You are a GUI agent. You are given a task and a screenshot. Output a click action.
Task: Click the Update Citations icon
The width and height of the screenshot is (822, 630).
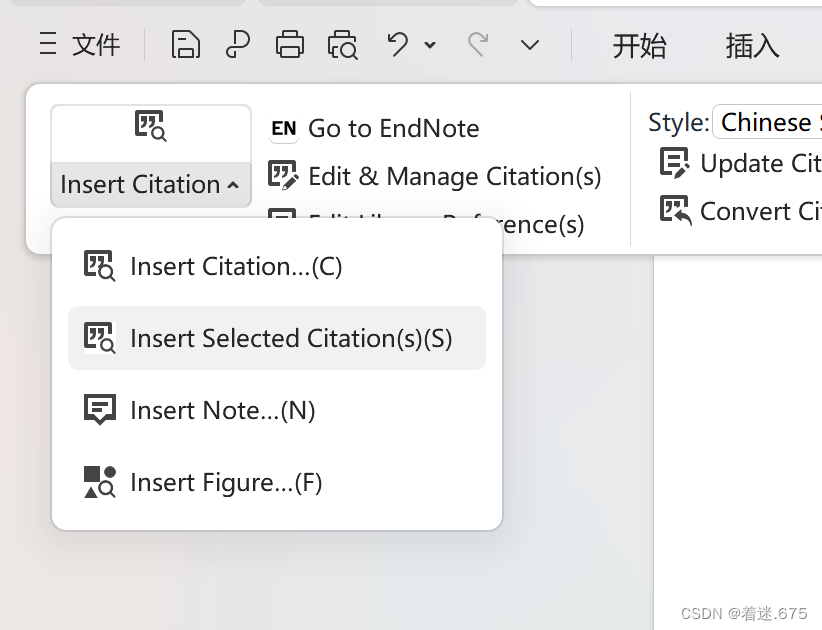click(x=675, y=163)
